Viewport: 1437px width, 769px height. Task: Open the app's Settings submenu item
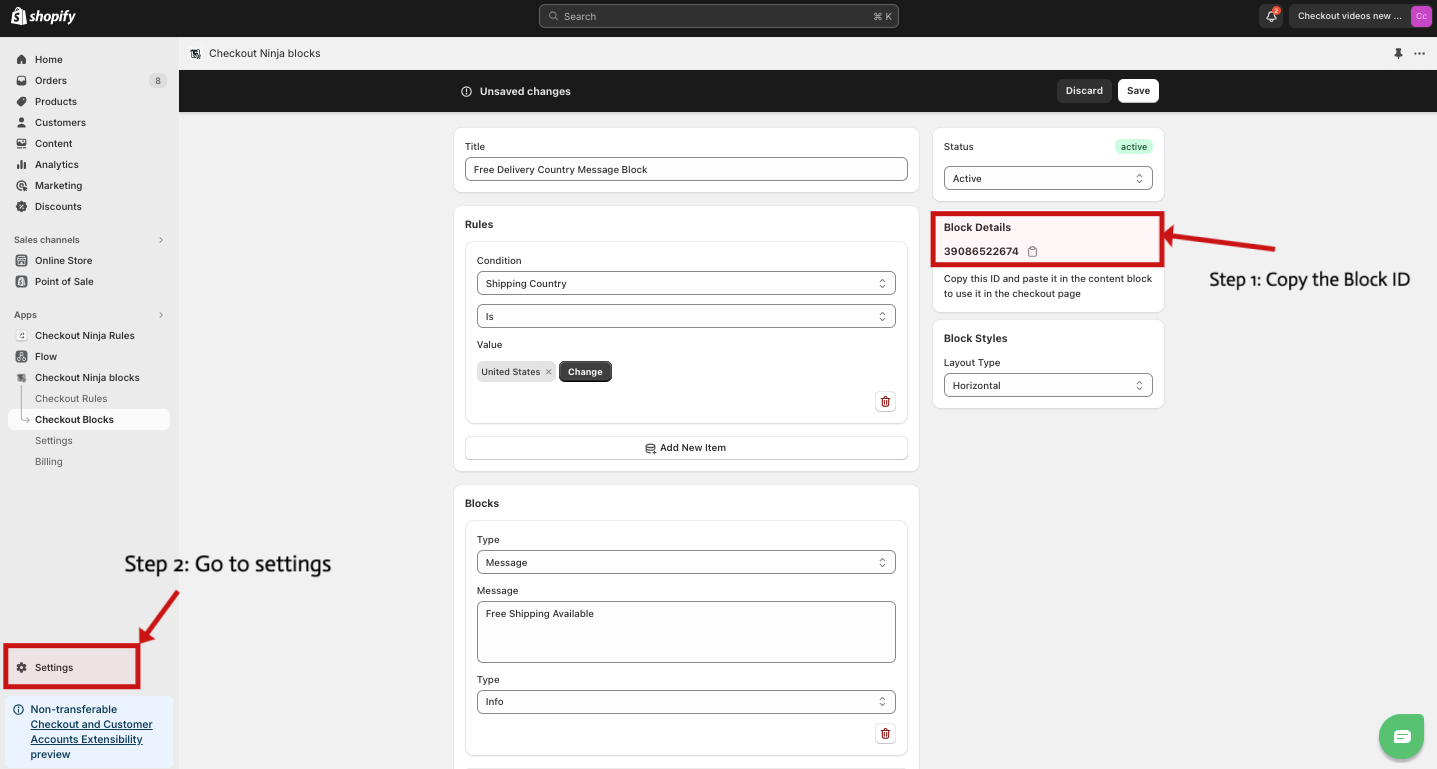(54, 441)
